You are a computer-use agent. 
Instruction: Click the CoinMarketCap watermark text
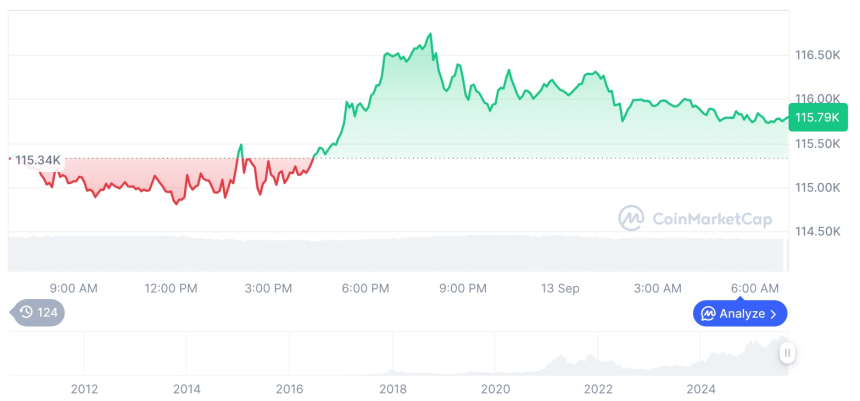(x=711, y=219)
